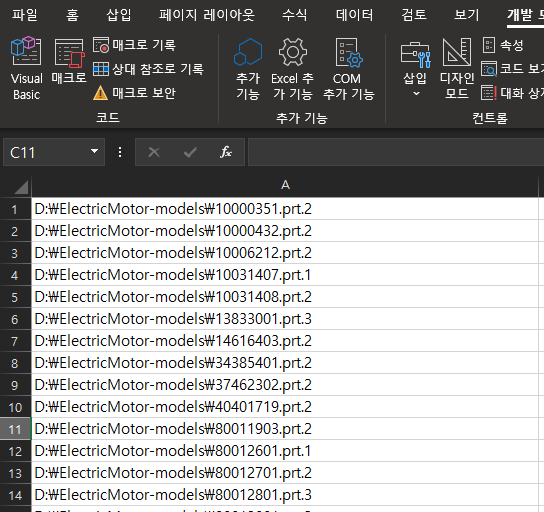This screenshot has width=544, height=512.
Task: Click the Insert Function fx button
Action: point(226,152)
